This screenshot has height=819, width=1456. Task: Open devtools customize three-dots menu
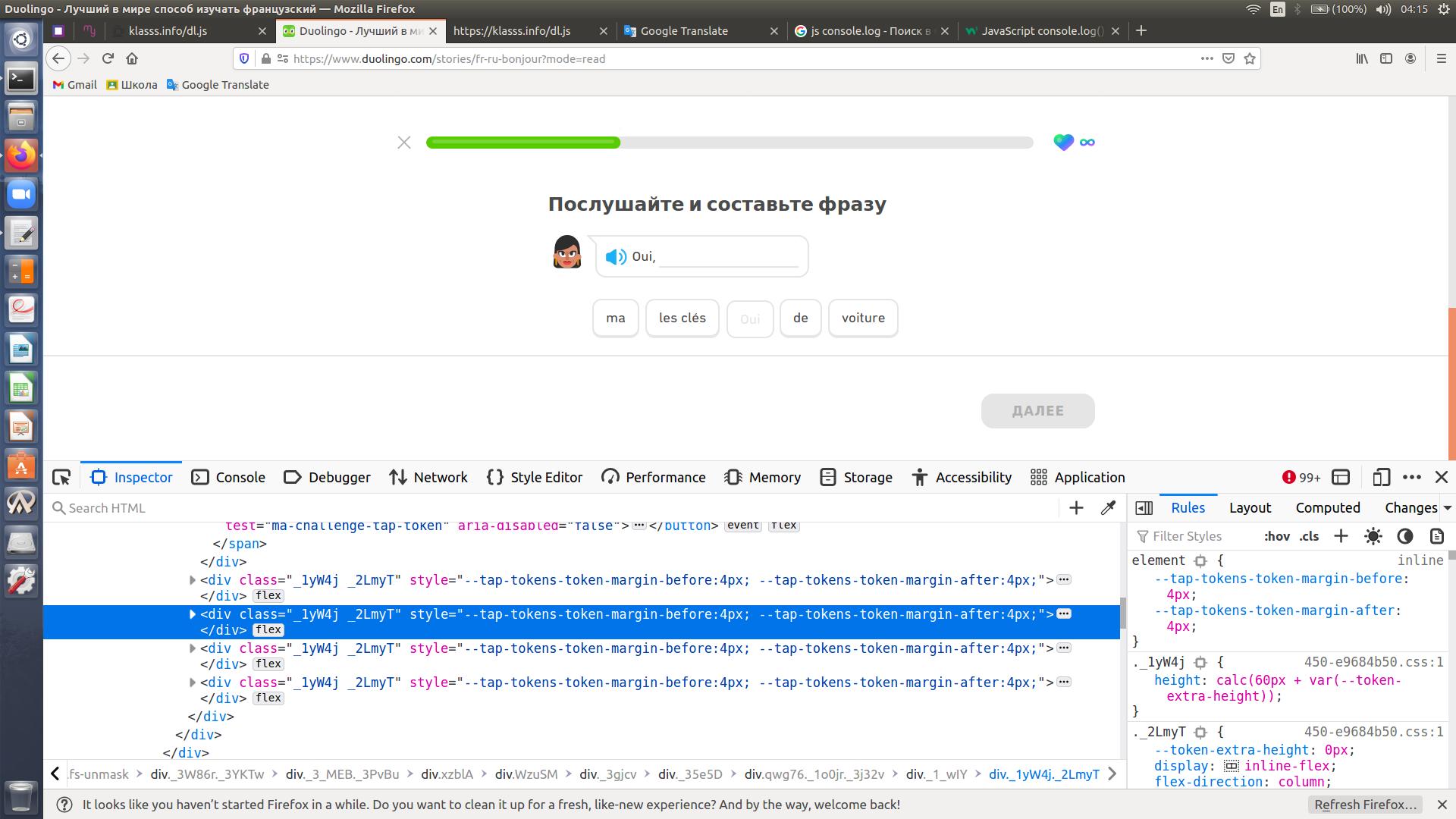(1411, 477)
